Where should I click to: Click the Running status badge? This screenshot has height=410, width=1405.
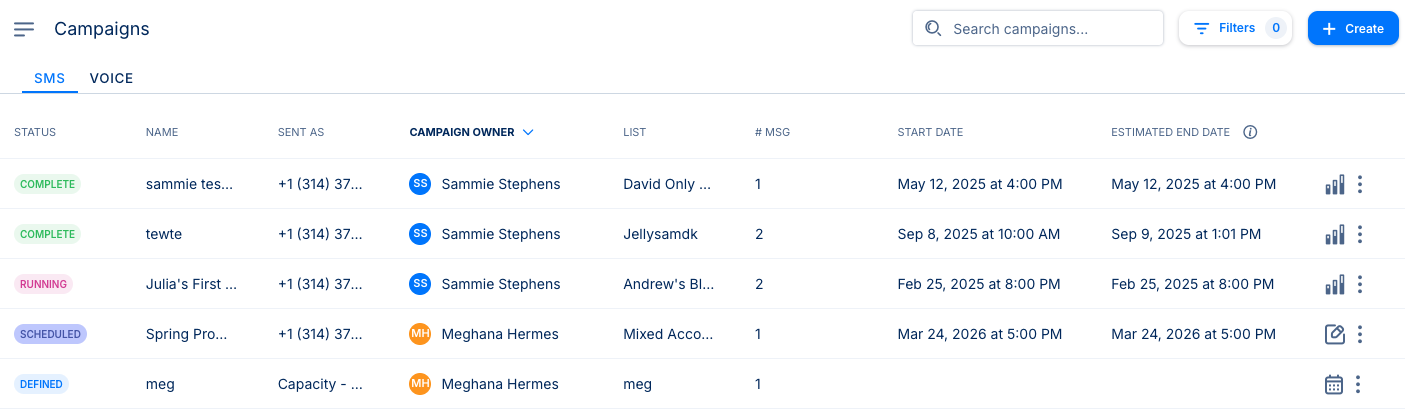[43, 284]
